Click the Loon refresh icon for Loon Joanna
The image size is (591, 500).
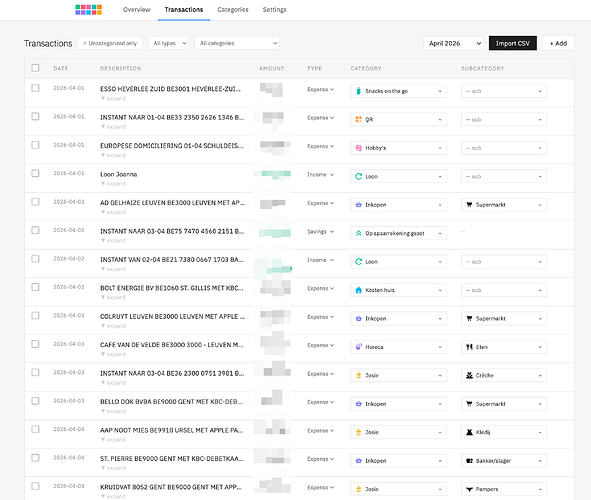[x=358, y=176]
